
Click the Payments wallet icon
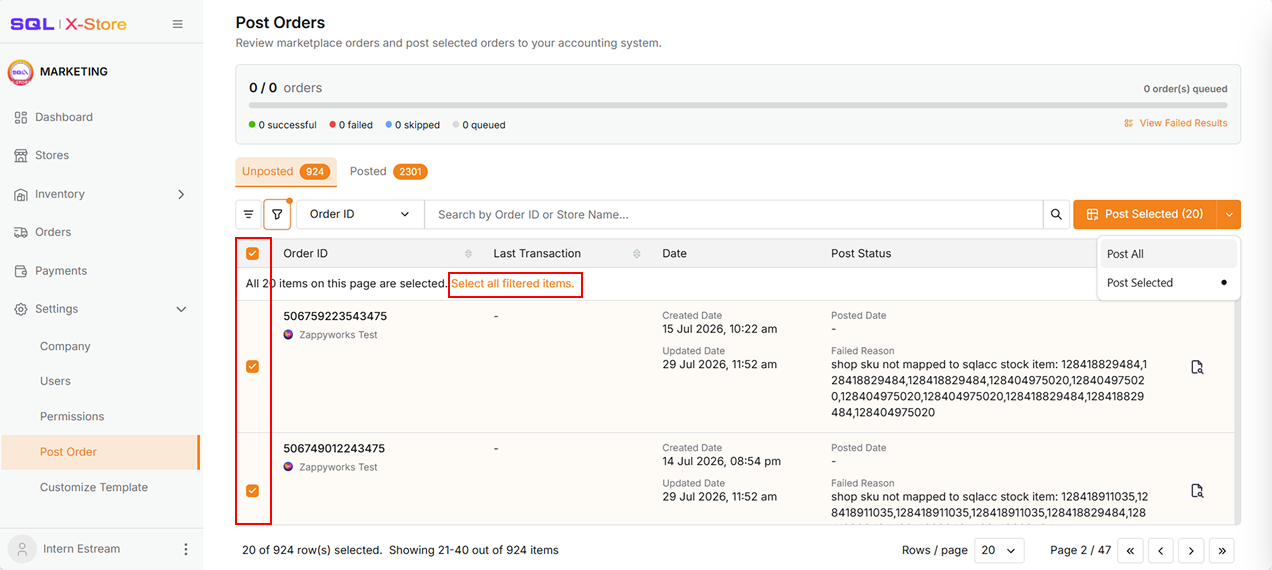(21, 271)
